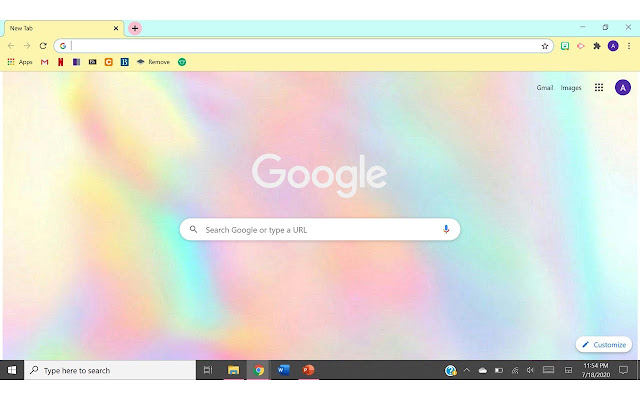The height and width of the screenshot is (400, 640).
Task: Open the Customize button
Action: (604, 344)
